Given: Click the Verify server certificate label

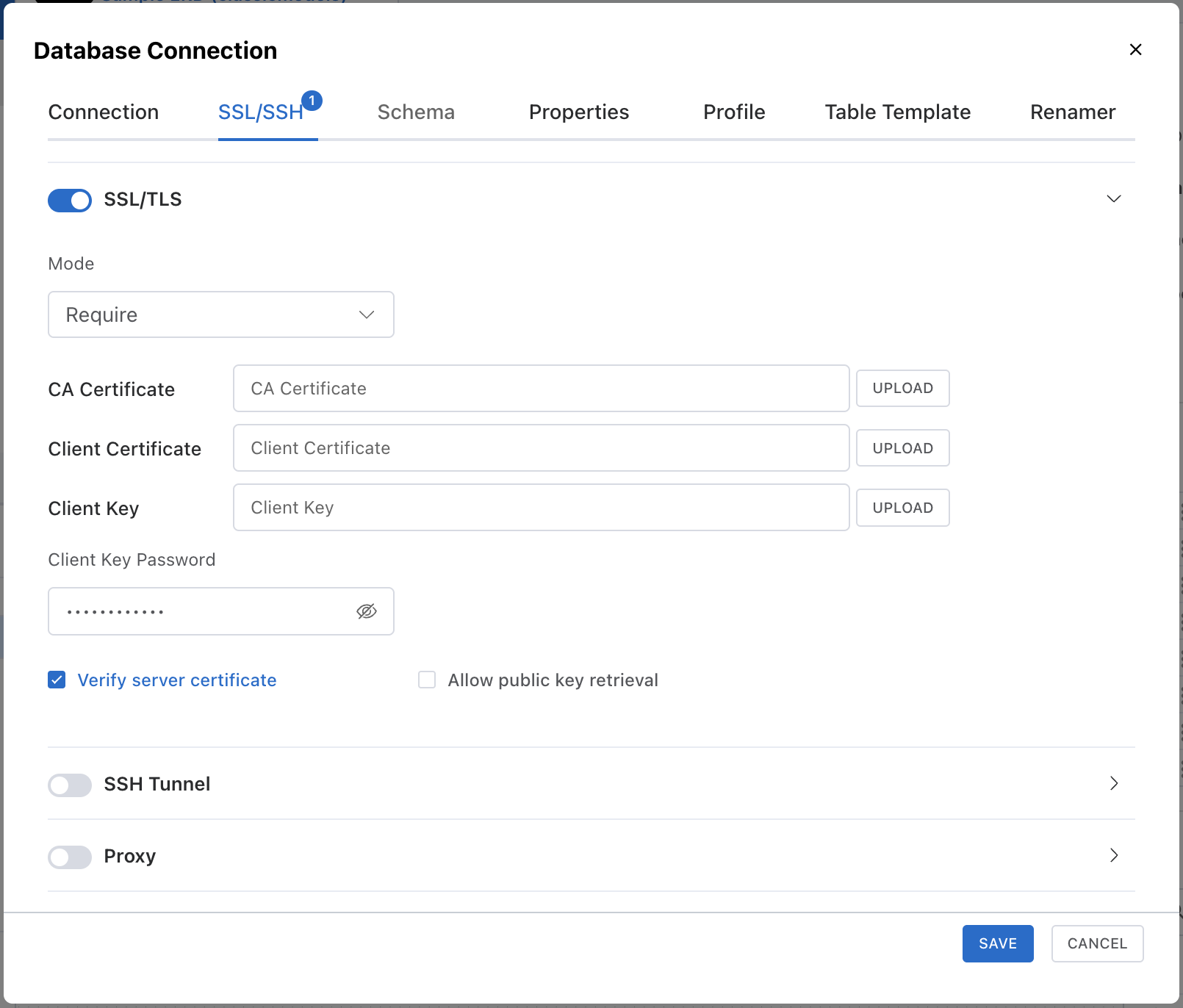Looking at the screenshot, I should [x=177, y=680].
